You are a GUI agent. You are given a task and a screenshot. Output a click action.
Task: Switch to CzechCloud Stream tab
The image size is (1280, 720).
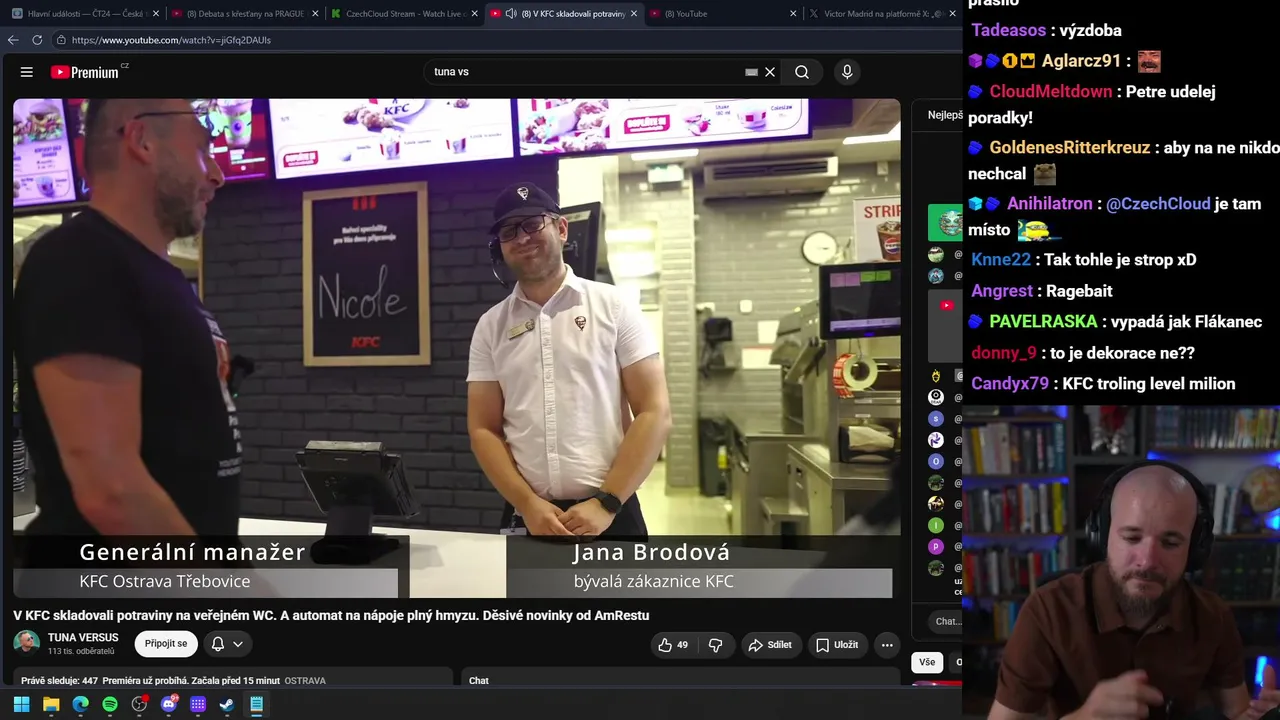pos(405,14)
